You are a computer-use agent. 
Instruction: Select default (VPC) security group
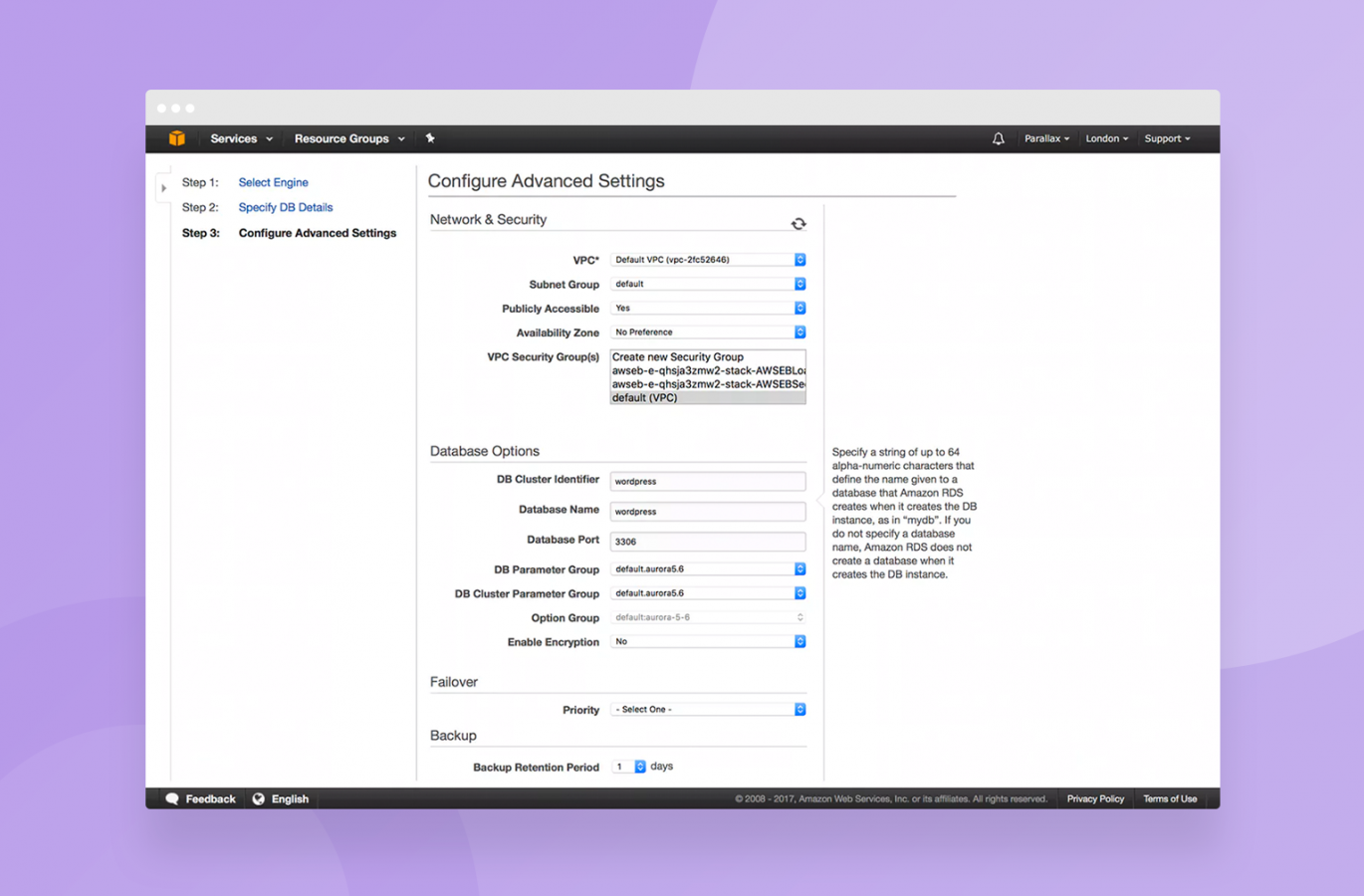(708, 397)
